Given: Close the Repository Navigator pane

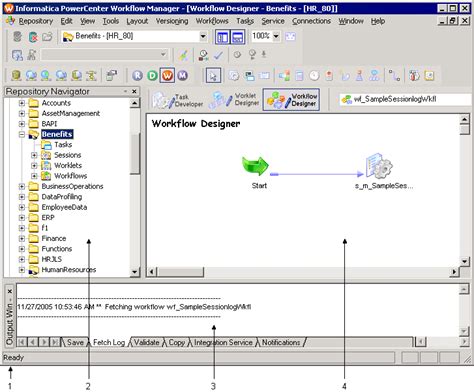Looking at the screenshot, I should pyautogui.click(x=134, y=91).
